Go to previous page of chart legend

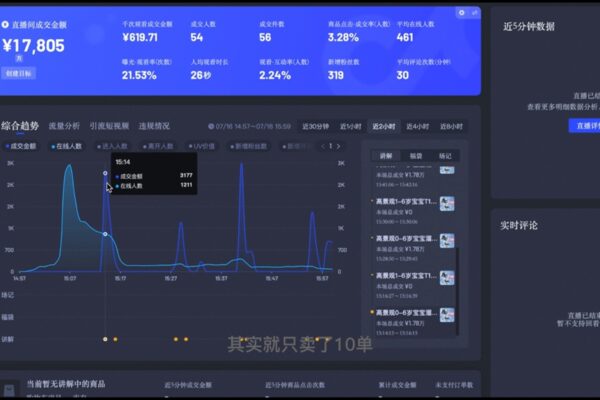(323, 146)
